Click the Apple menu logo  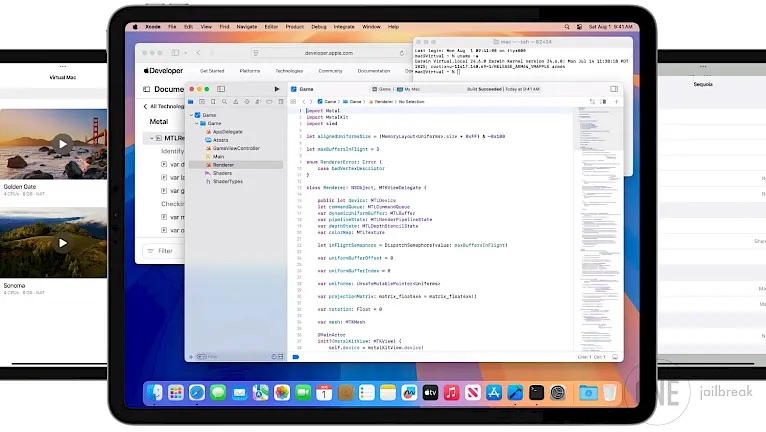pos(135,27)
